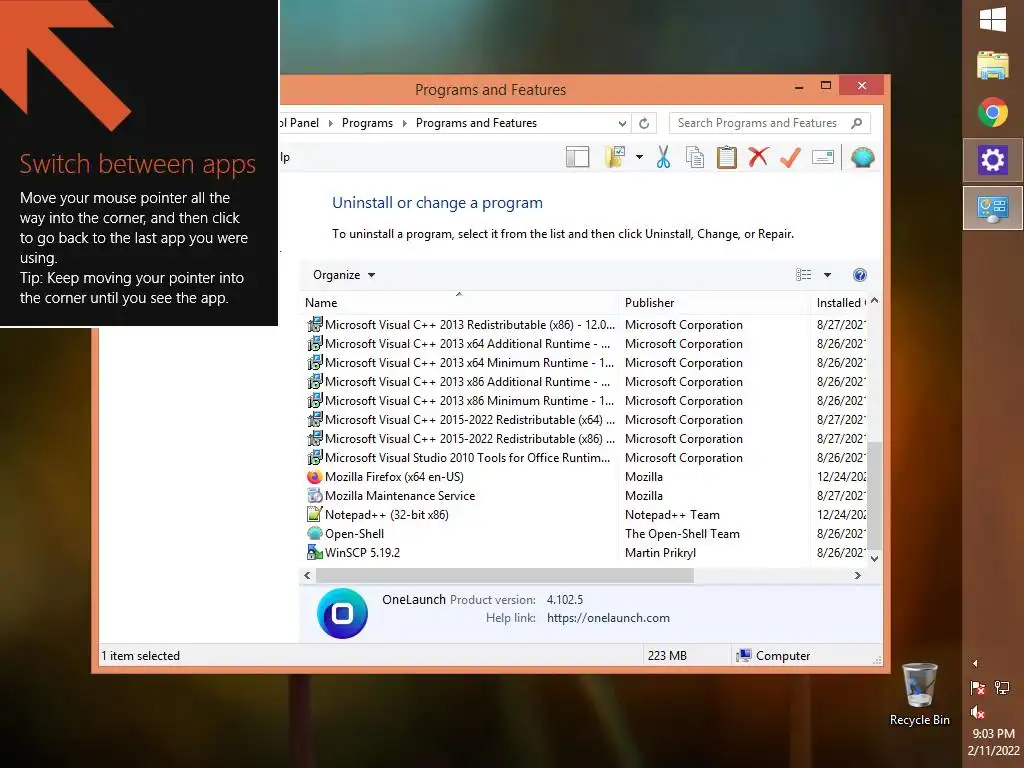
Task: Click the vertical scrollbar thumb in the list
Action: pyautogui.click(x=874, y=496)
